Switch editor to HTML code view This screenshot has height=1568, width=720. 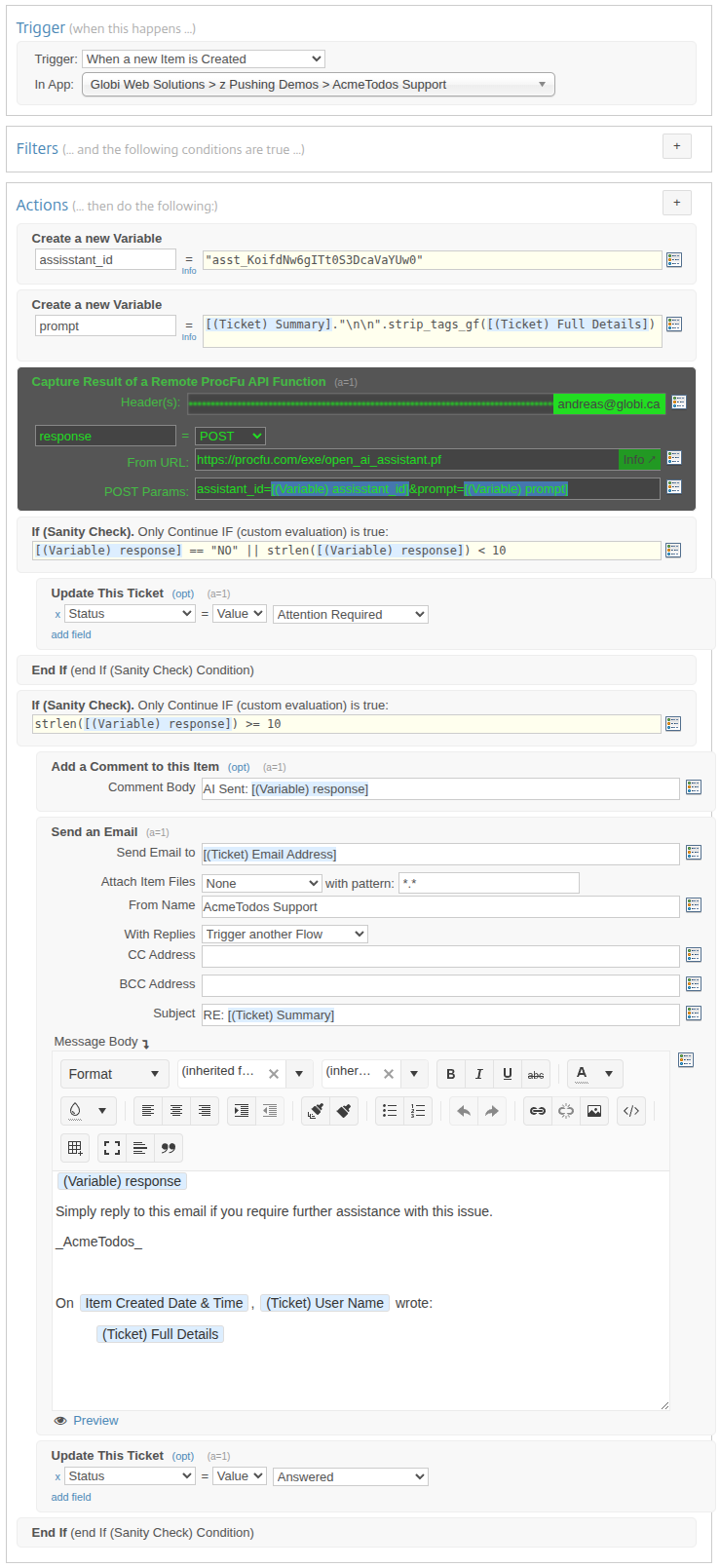click(x=631, y=1111)
